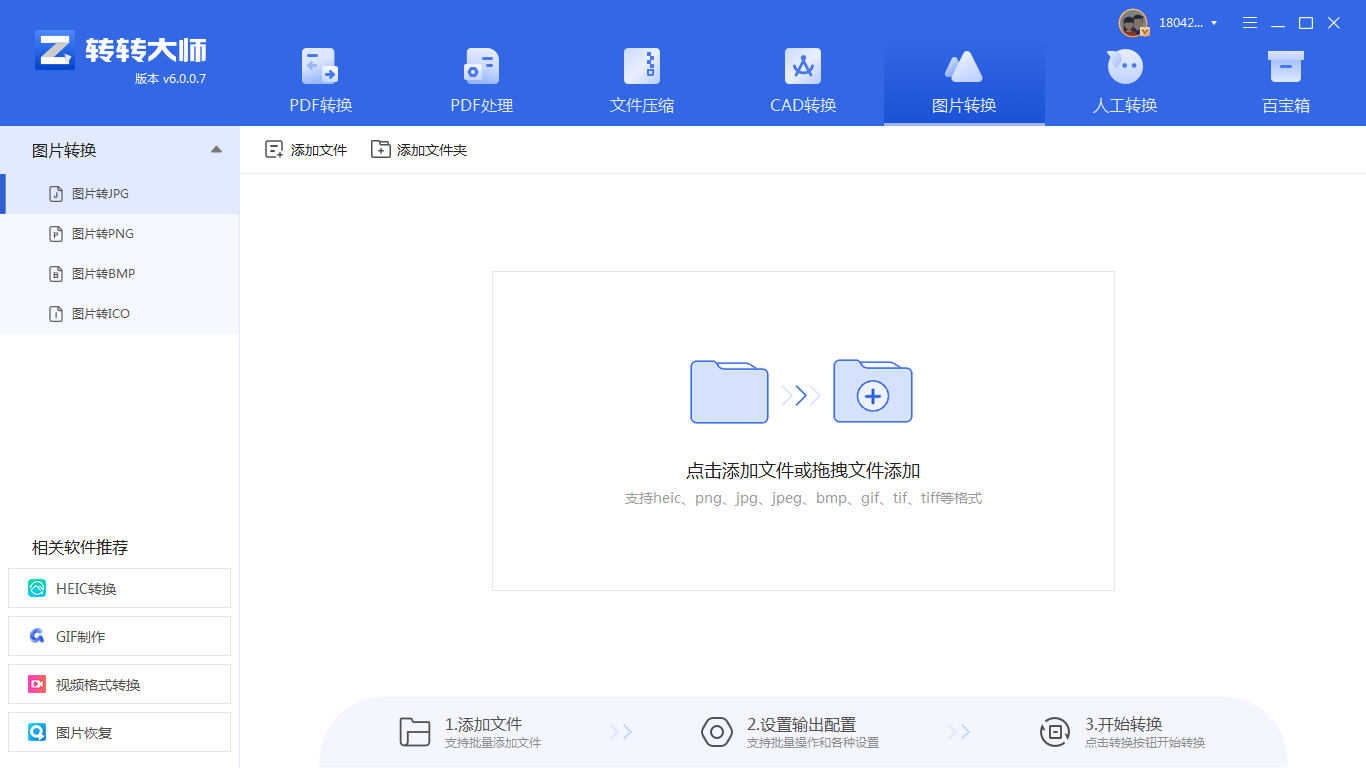Click the 添加文件夹 toolbar button label
The image size is (1366, 768).
pyautogui.click(x=432, y=150)
